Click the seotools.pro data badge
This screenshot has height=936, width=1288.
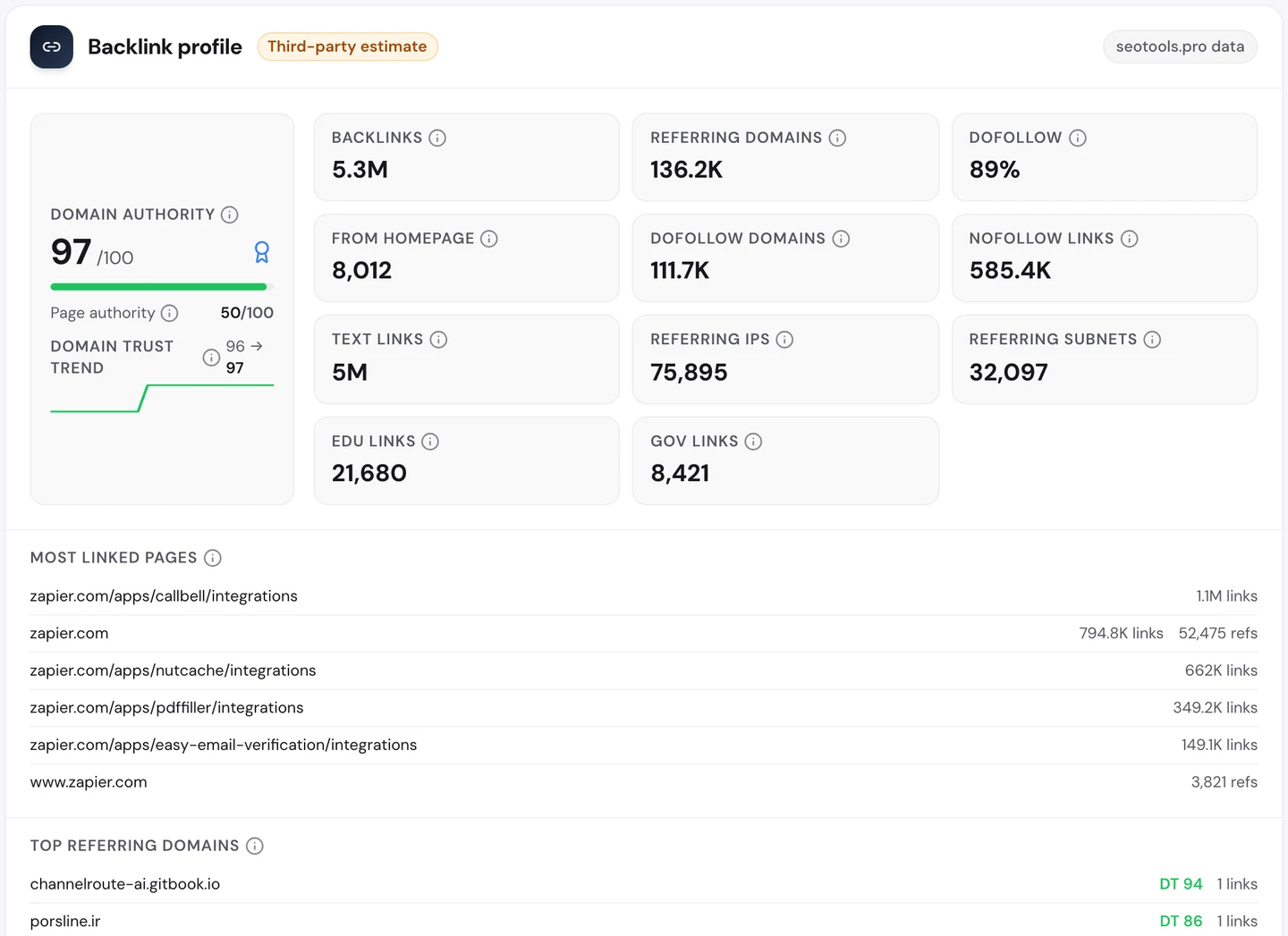click(x=1180, y=46)
